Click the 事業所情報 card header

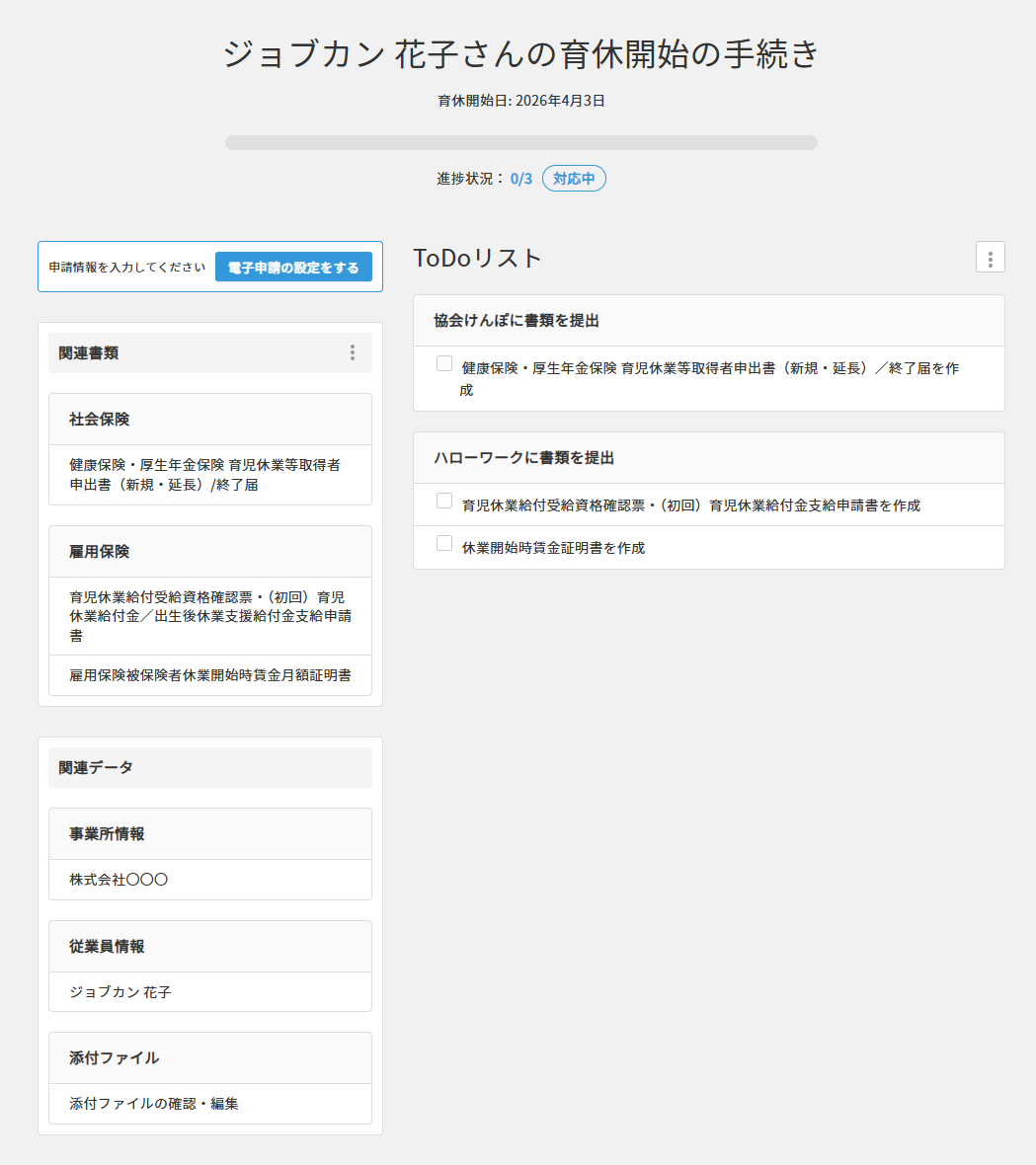click(210, 834)
